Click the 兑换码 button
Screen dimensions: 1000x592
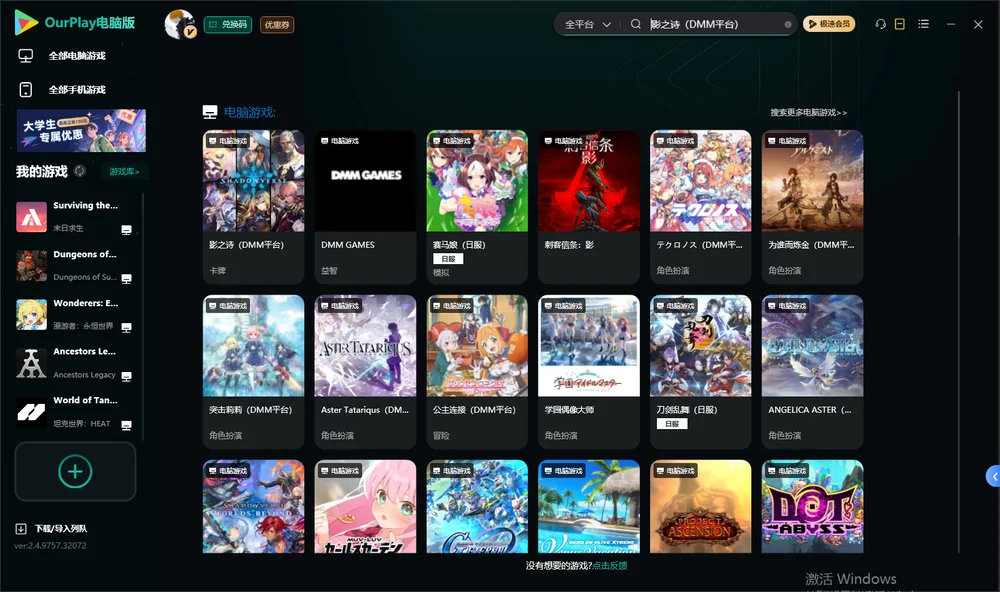(x=228, y=25)
